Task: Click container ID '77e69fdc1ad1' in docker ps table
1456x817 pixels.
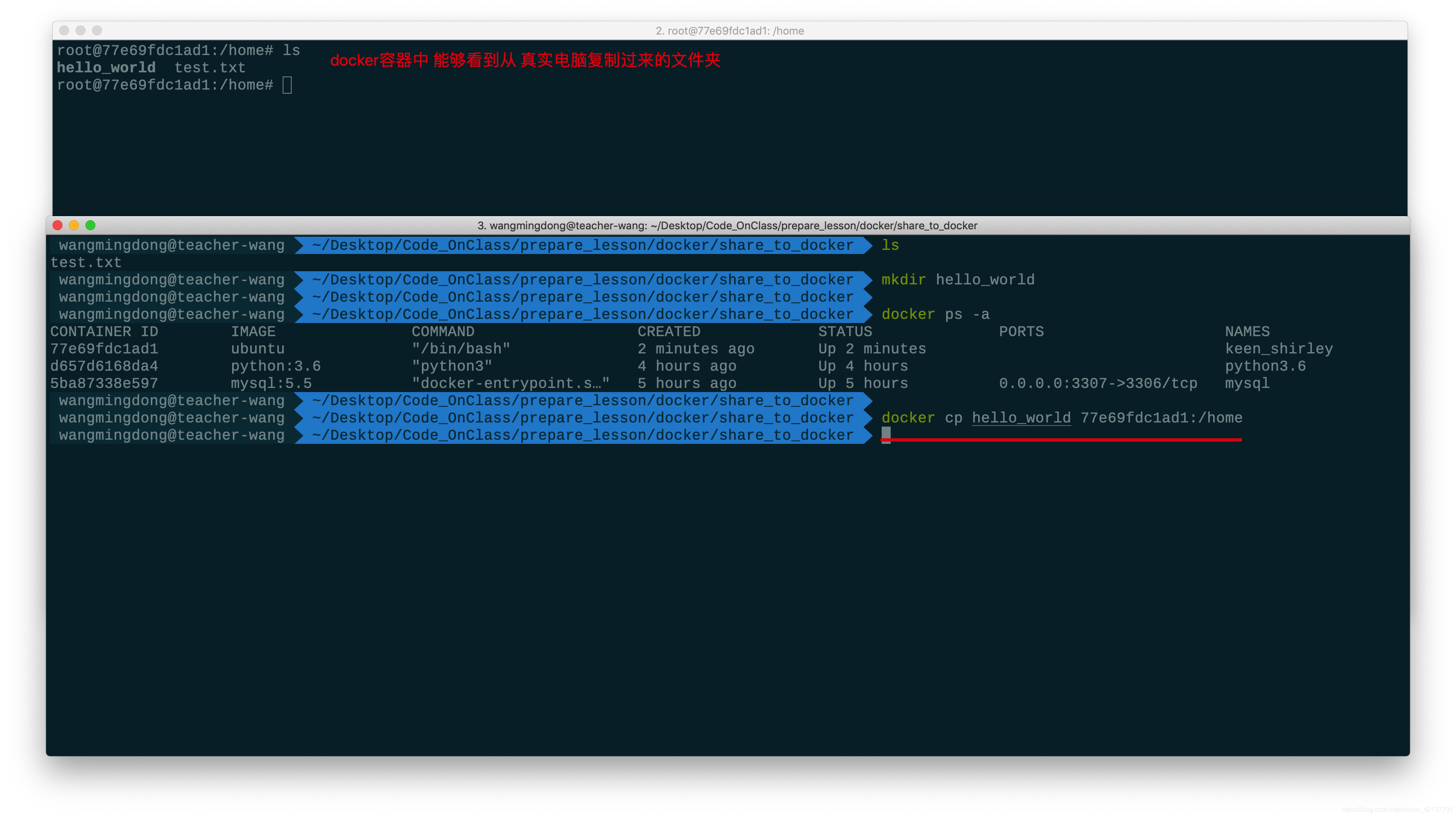Action: click(105, 349)
